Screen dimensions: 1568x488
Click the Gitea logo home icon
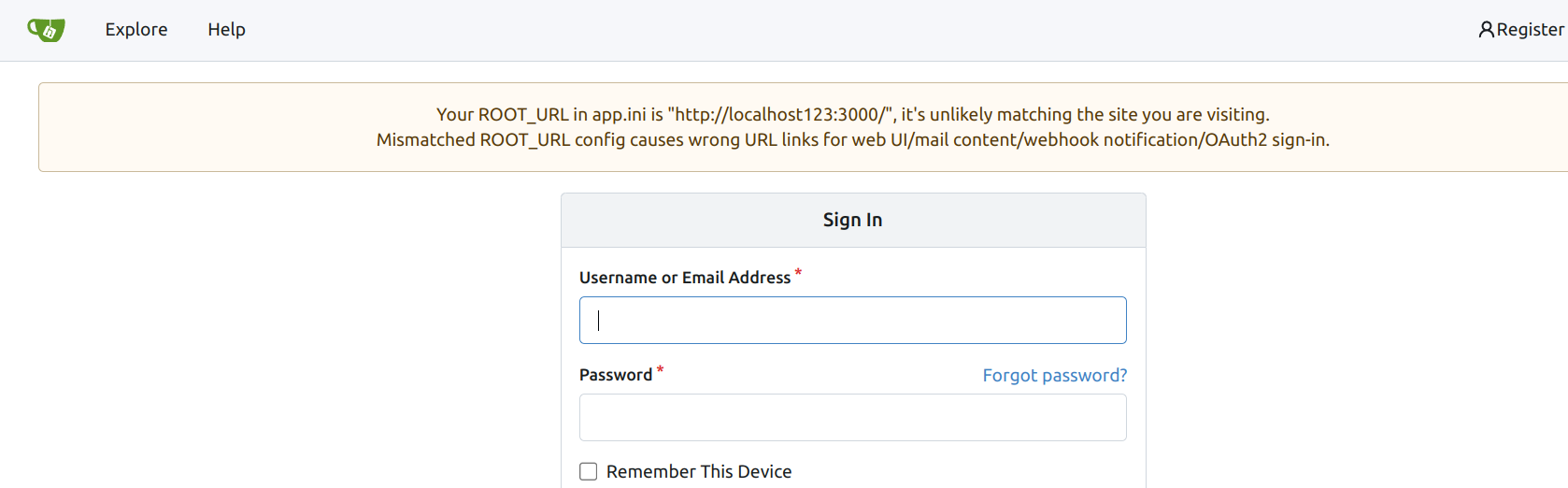(x=46, y=30)
